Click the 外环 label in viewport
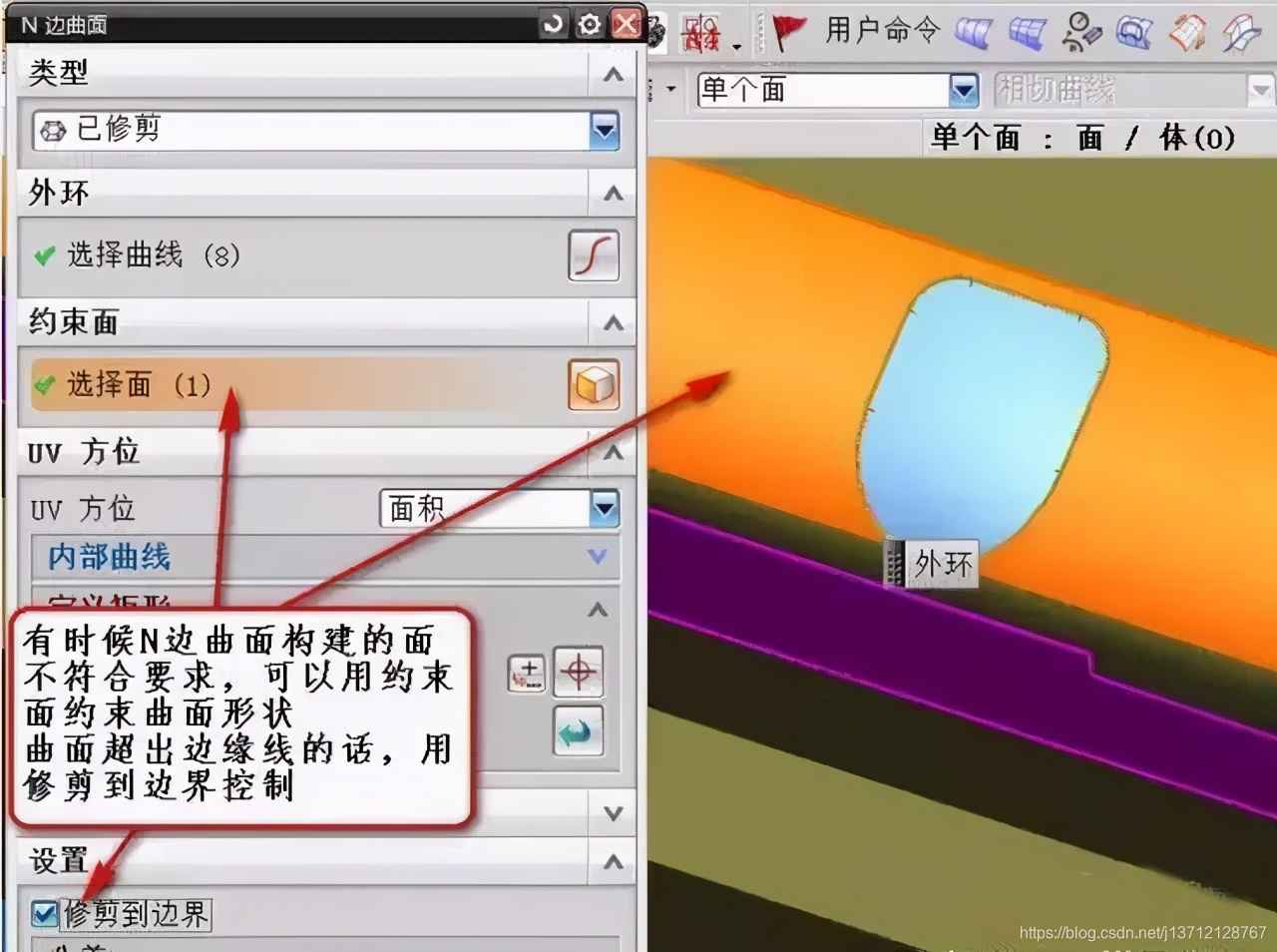Image resolution: width=1277 pixels, height=952 pixels. click(943, 564)
